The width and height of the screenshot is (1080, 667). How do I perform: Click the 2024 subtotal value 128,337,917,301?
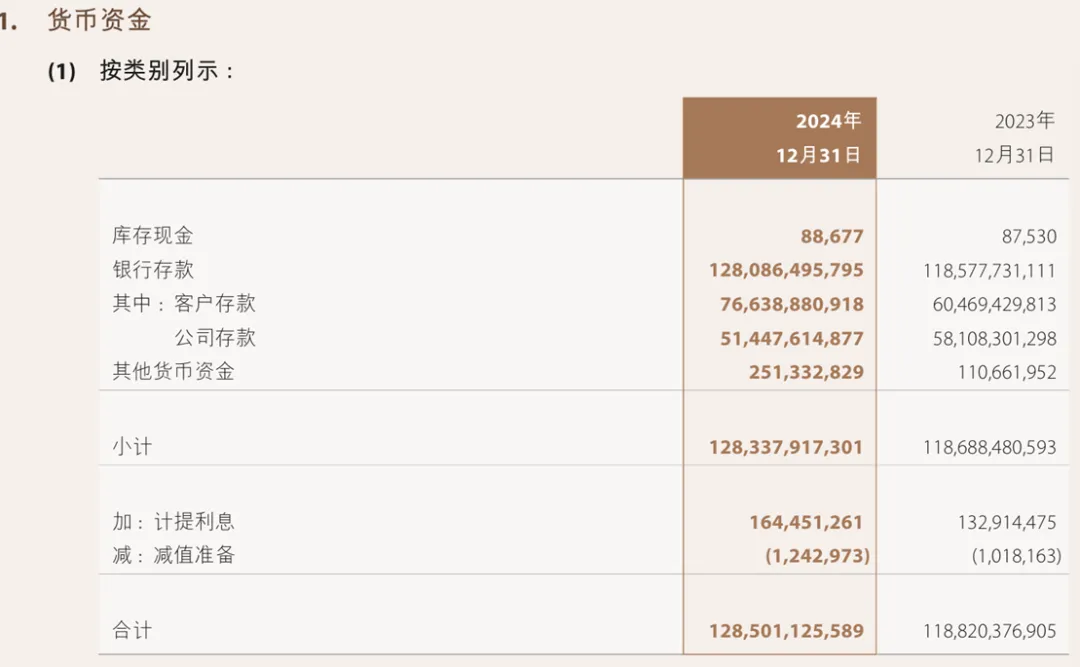coord(786,448)
